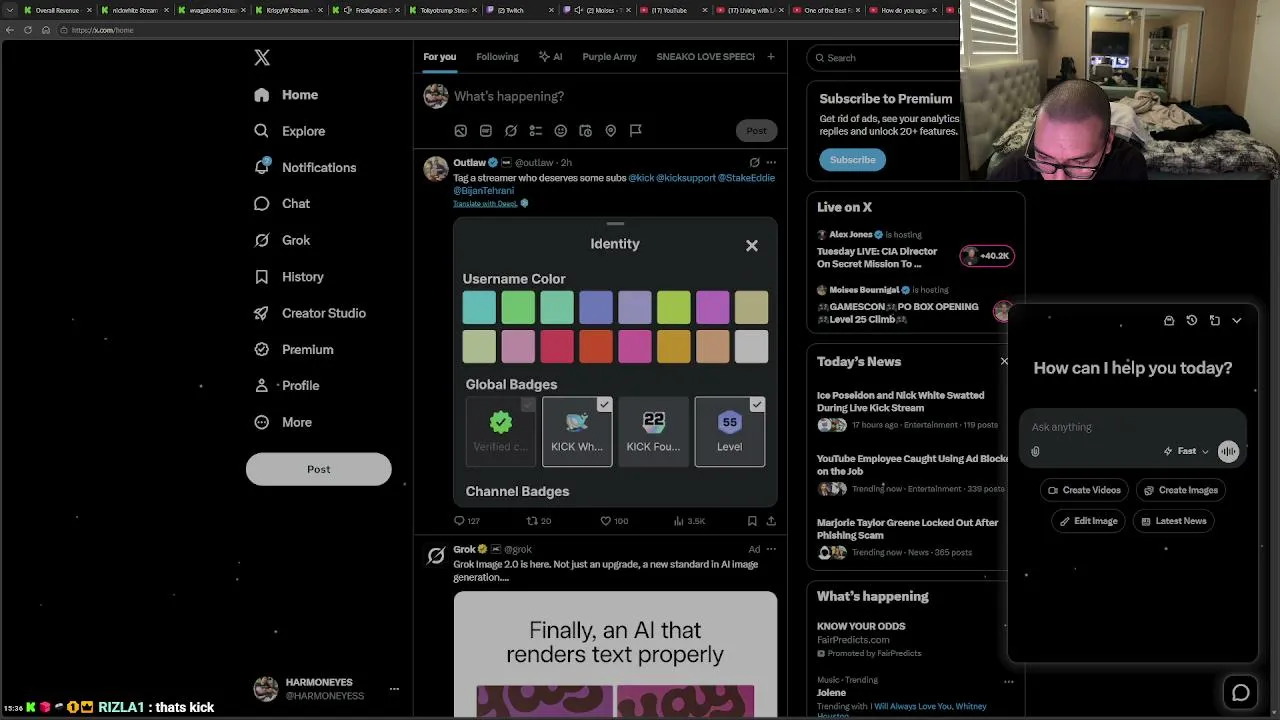Reply to the Outlaw post
The image size is (1280, 720).
click(467, 521)
